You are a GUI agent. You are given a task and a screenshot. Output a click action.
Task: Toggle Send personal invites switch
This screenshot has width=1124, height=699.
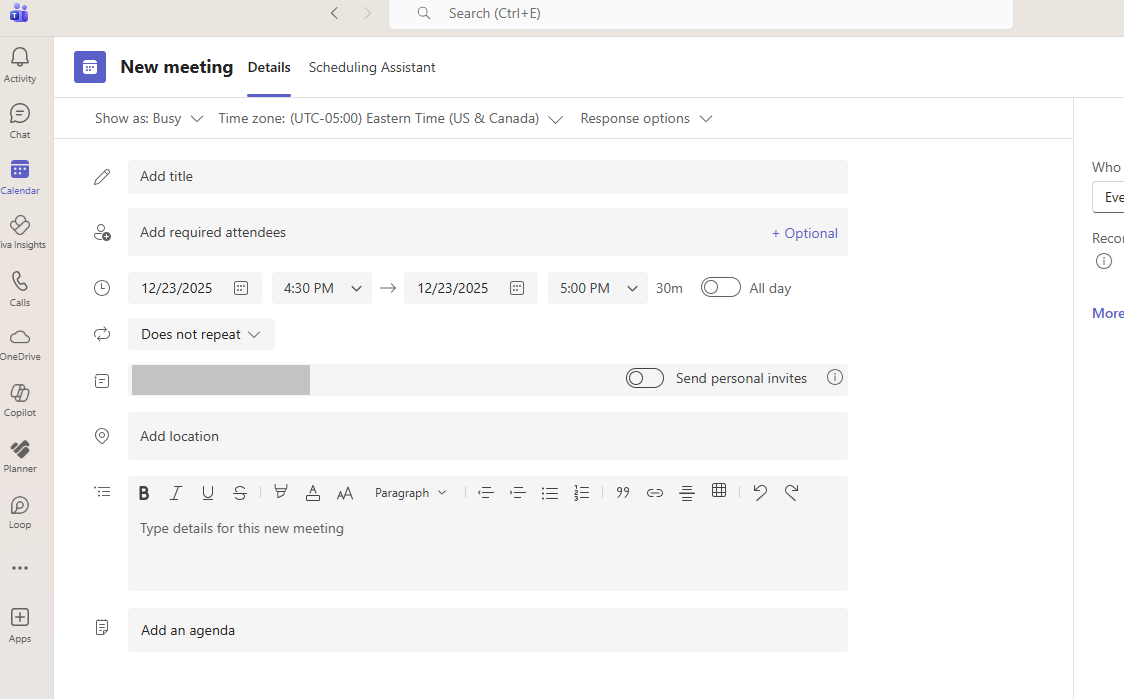click(644, 378)
